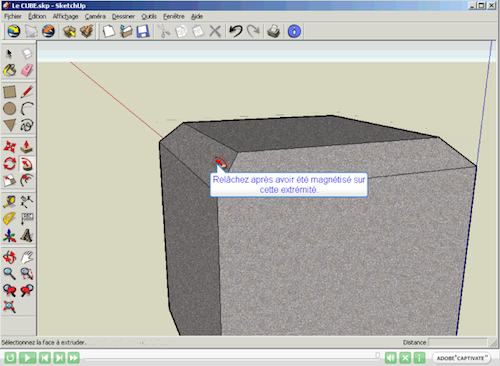
Task: Pick the Zoom magnifier tool
Action: point(9,274)
